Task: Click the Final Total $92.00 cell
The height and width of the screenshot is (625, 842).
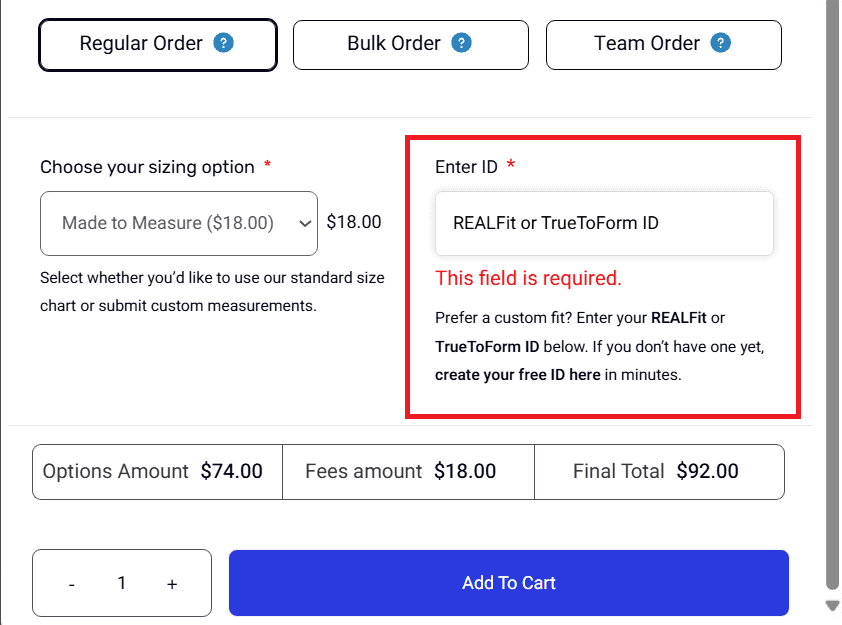Action: [659, 472]
